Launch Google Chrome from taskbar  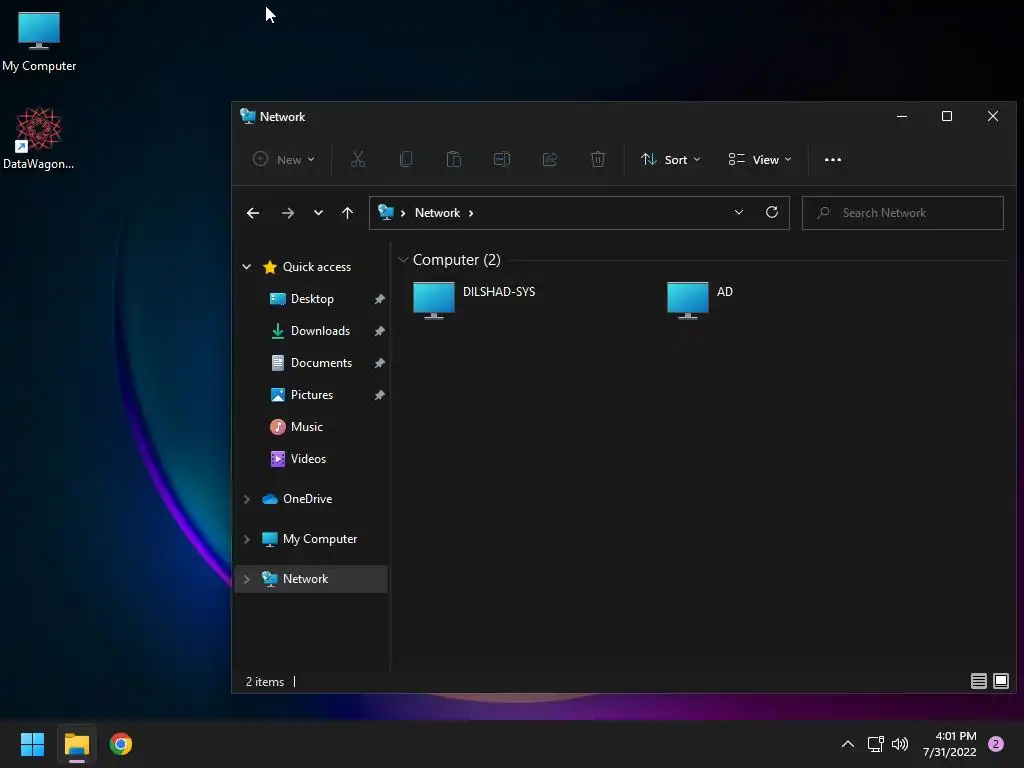121,744
